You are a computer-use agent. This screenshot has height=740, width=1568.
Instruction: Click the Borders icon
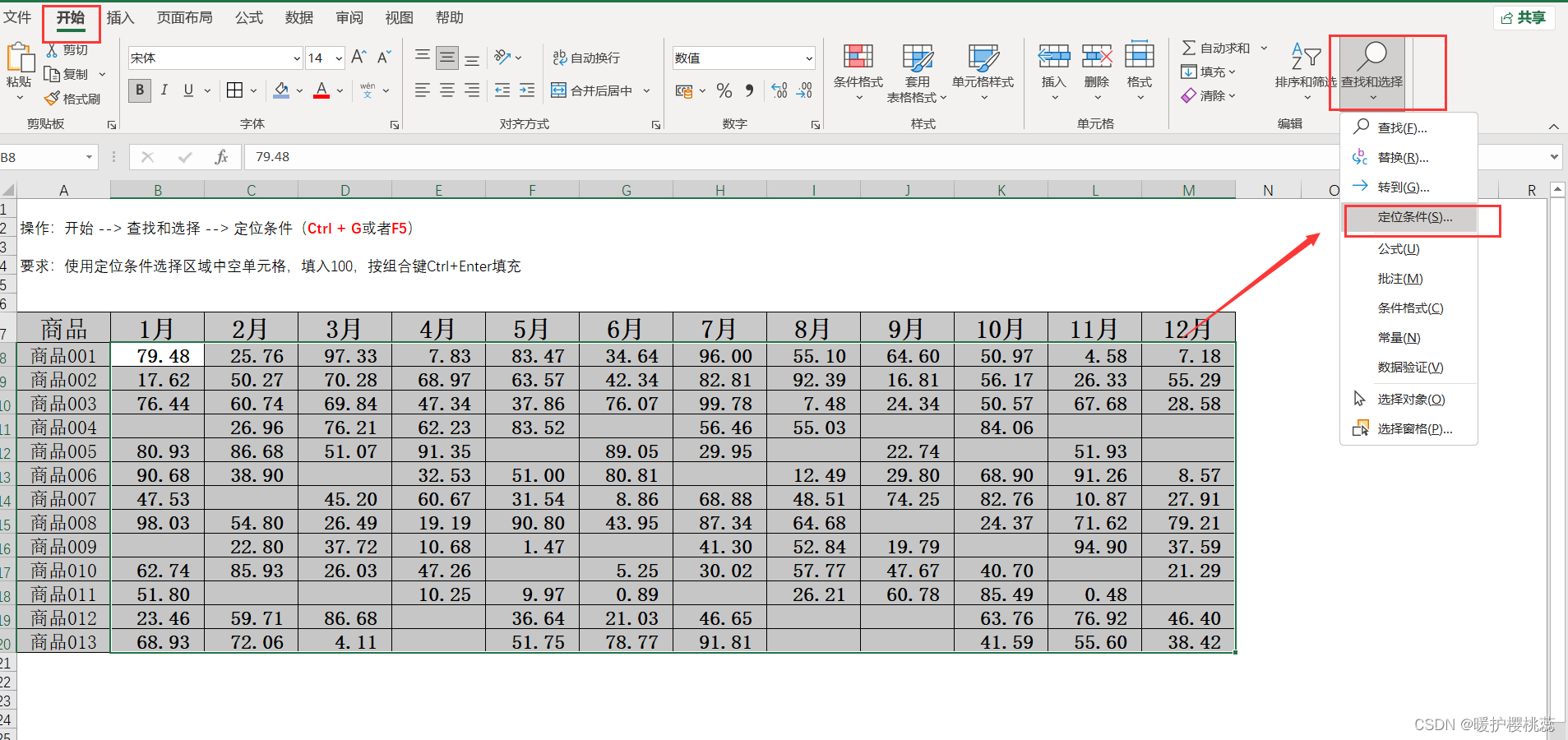[235, 90]
